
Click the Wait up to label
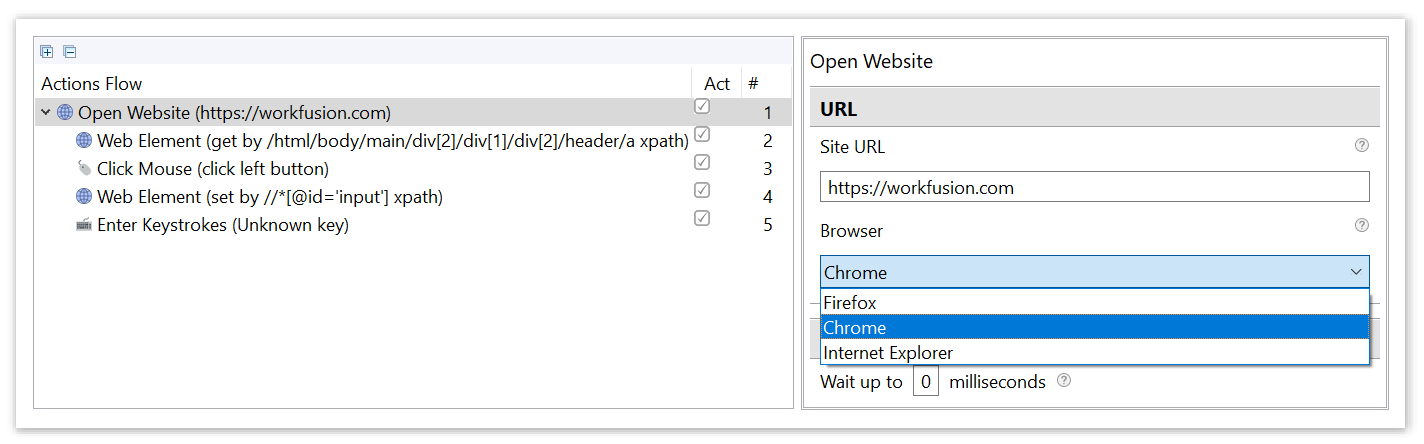coord(861,382)
